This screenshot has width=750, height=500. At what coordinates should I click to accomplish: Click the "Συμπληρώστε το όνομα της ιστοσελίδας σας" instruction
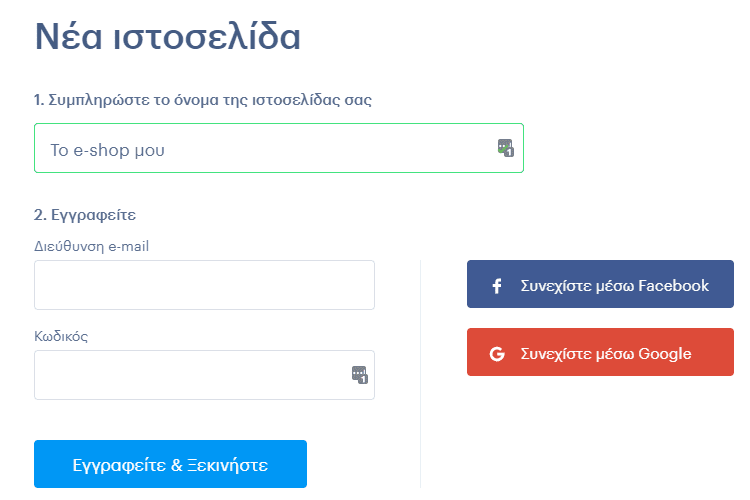[x=210, y=100]
